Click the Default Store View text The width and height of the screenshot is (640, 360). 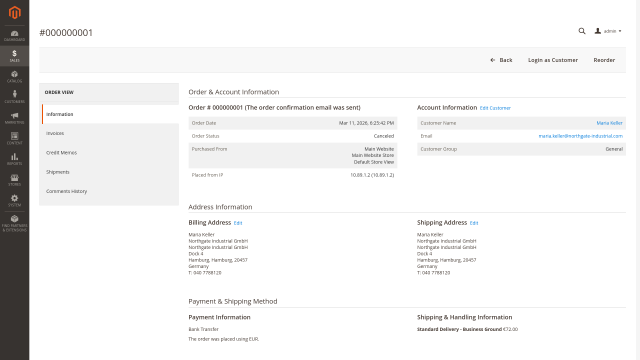click(373, 162)
